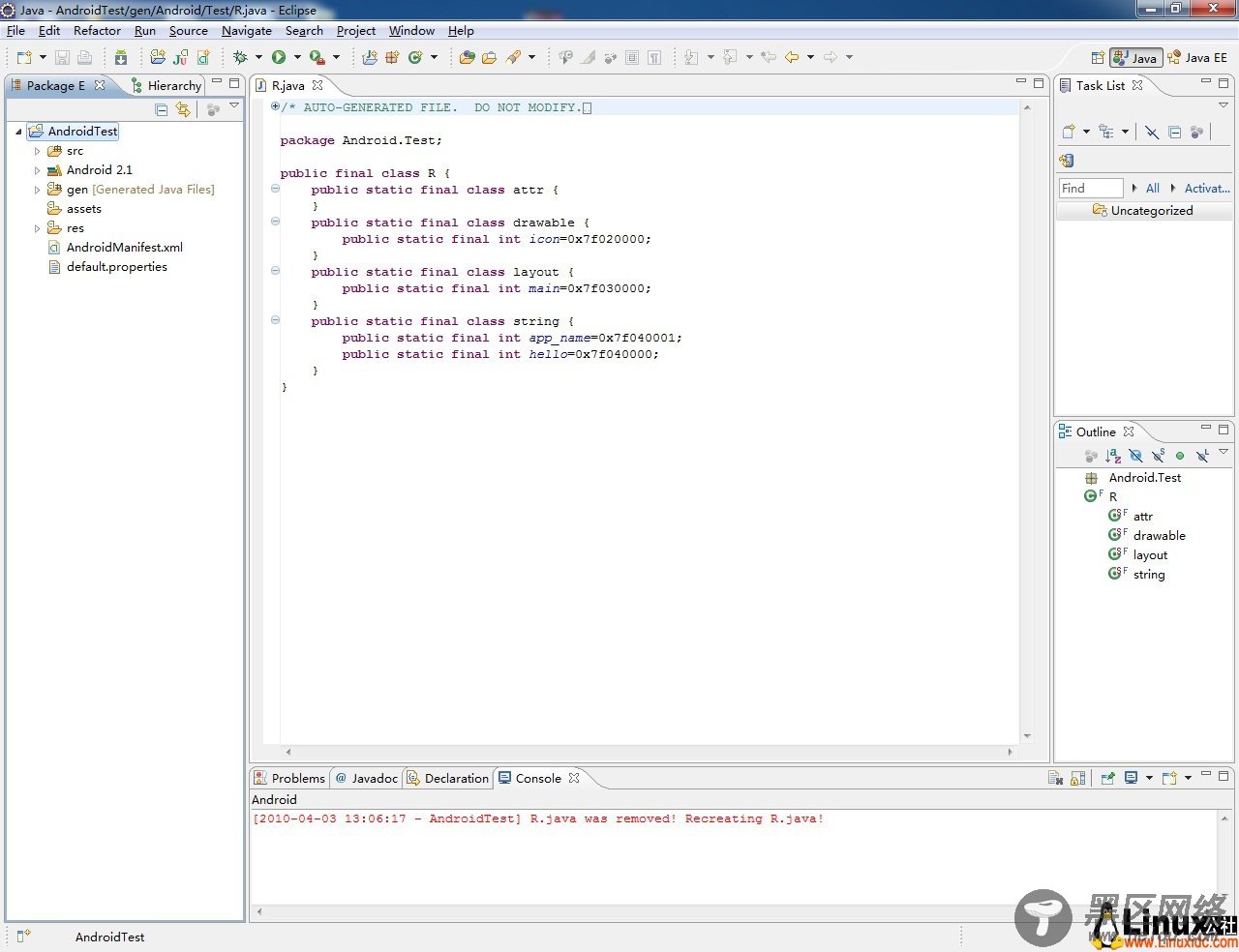Open the Run button dropdown arrow
The width and height of the screenshot is (1239, 952).
[297, 57]
